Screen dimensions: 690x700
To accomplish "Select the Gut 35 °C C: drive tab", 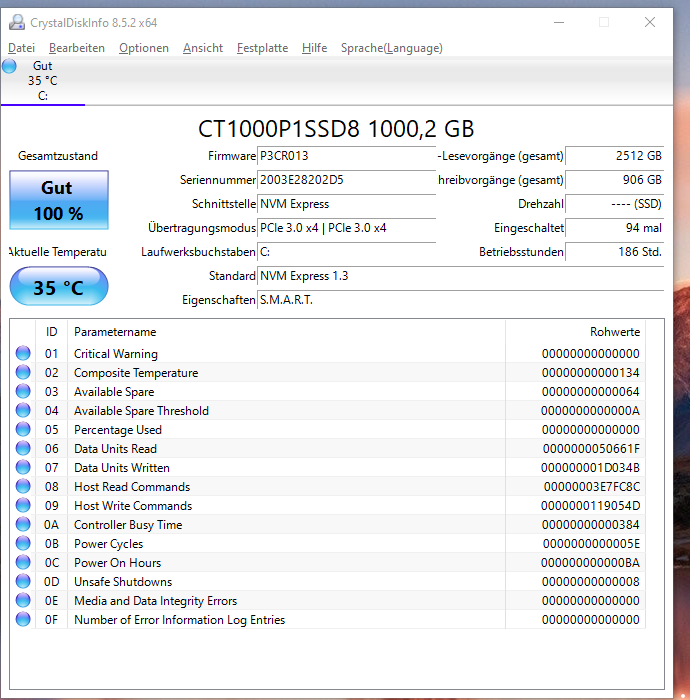I will pos(43,81).
